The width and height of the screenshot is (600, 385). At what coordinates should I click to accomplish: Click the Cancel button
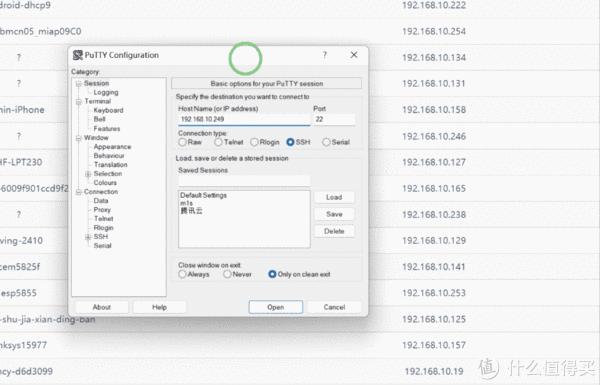click(x=334, y=307)
